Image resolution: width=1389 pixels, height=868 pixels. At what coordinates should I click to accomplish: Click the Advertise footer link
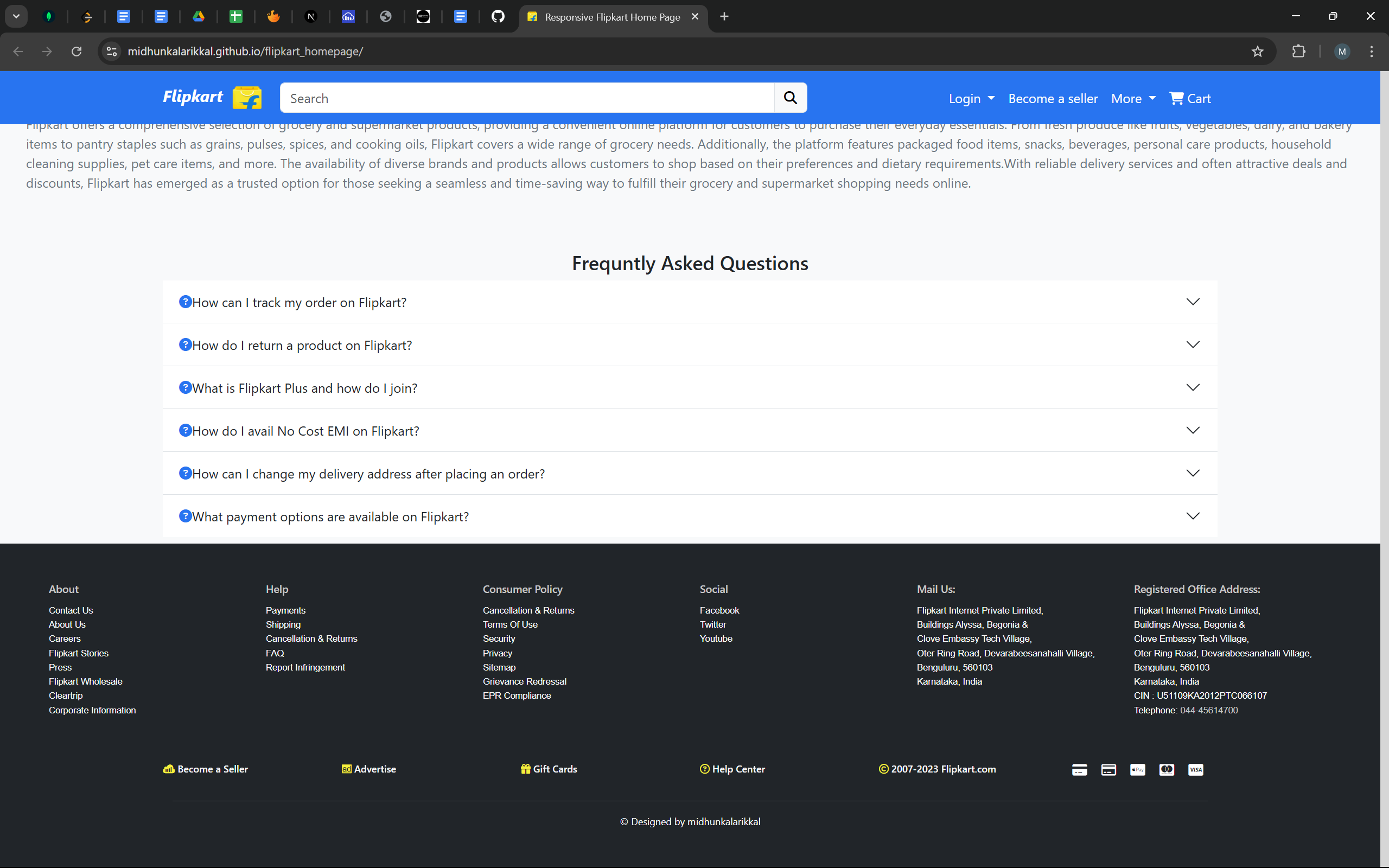tap(368, 769)
